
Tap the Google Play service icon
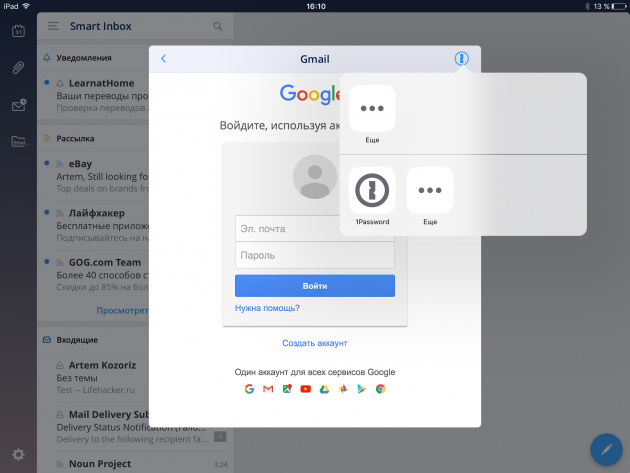(x=362, y=389)
